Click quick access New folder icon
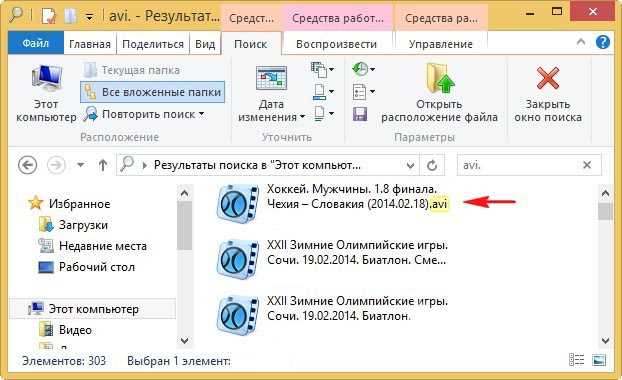The image size is (622, 380). coord(70,16)
